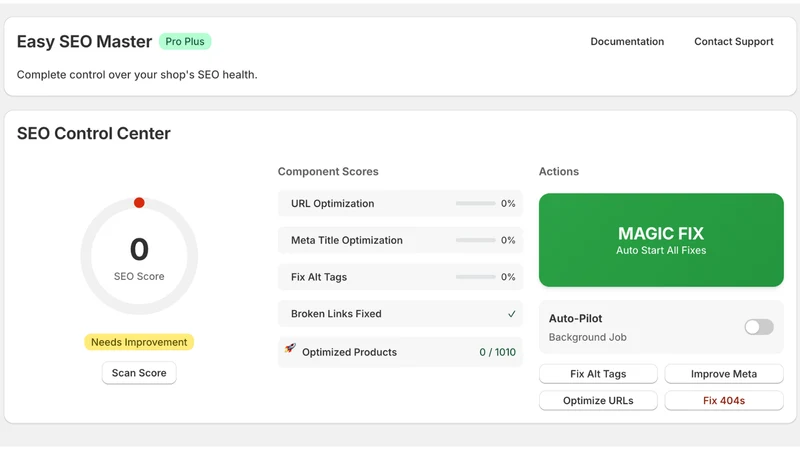
Task: Click the rocket icon beside Optimized Products
Action: [x=290, y=348]
